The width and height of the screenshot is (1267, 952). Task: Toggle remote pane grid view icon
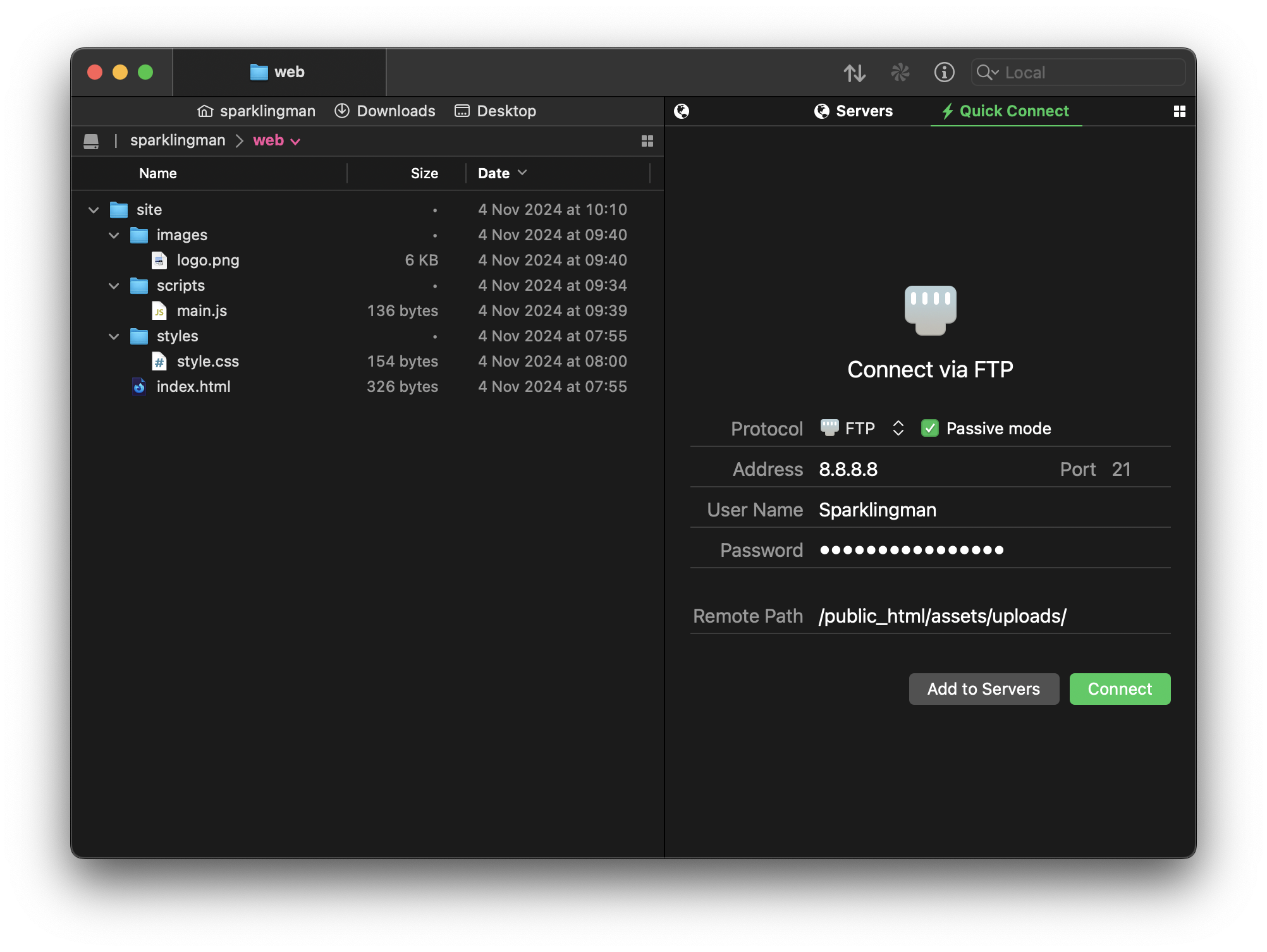pyautogui.click(x=1179, y=111)
